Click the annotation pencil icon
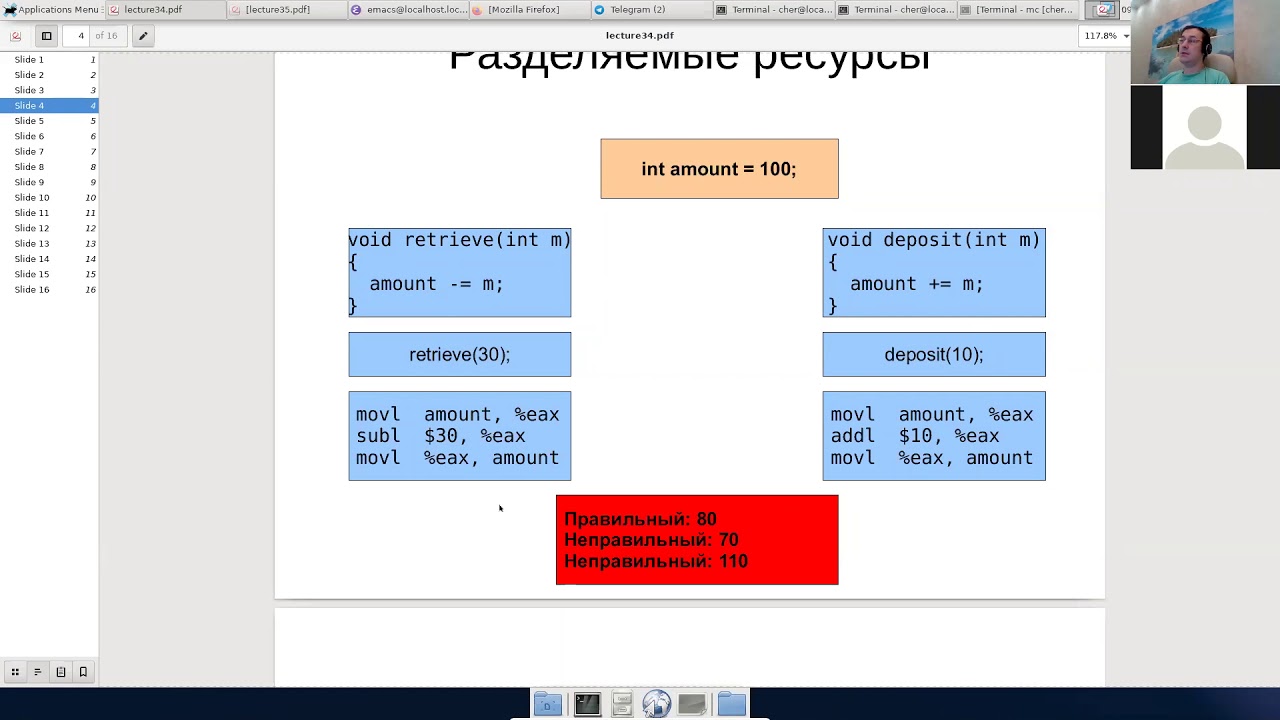The image size is (1280, 720). 143,36
